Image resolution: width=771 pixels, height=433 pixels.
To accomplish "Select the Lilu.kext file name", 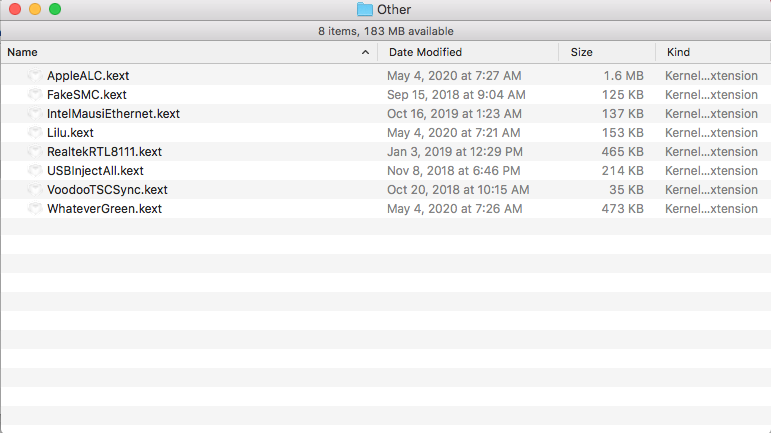I will (70, 133).
